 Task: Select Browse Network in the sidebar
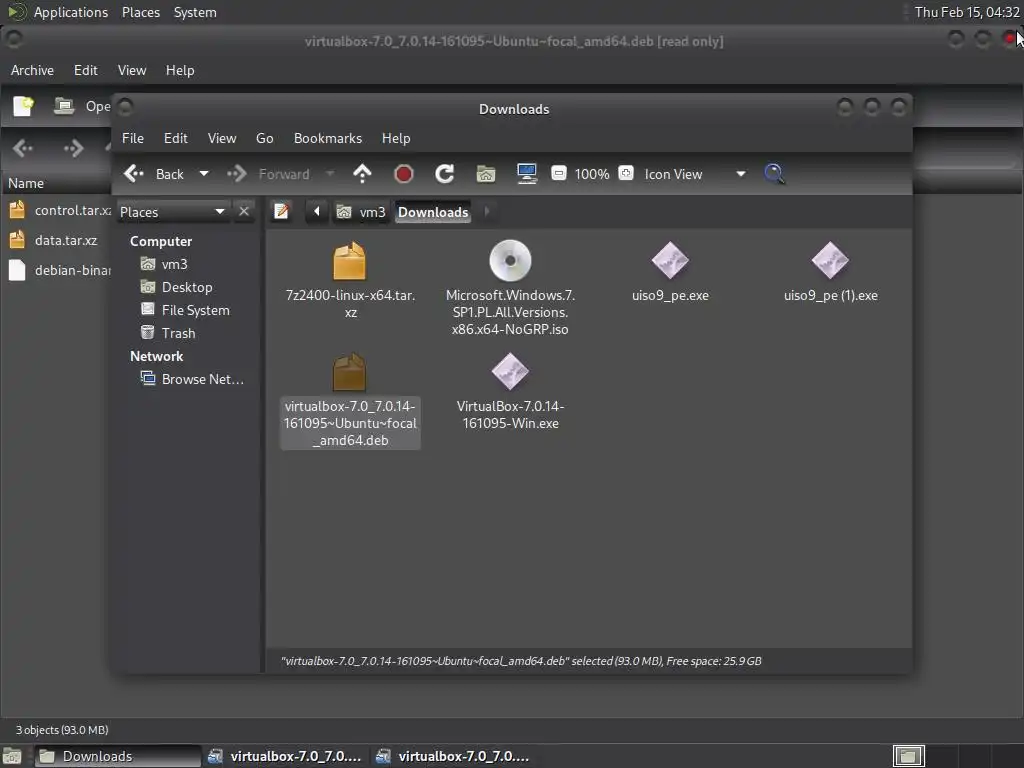(x=202, y=379)
